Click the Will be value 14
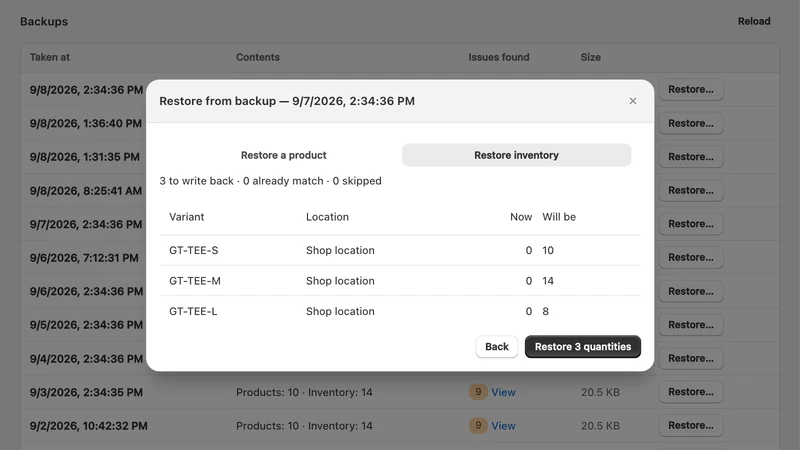Image resolution: width=800 pixels, height=450 pixels. (548, 281)
